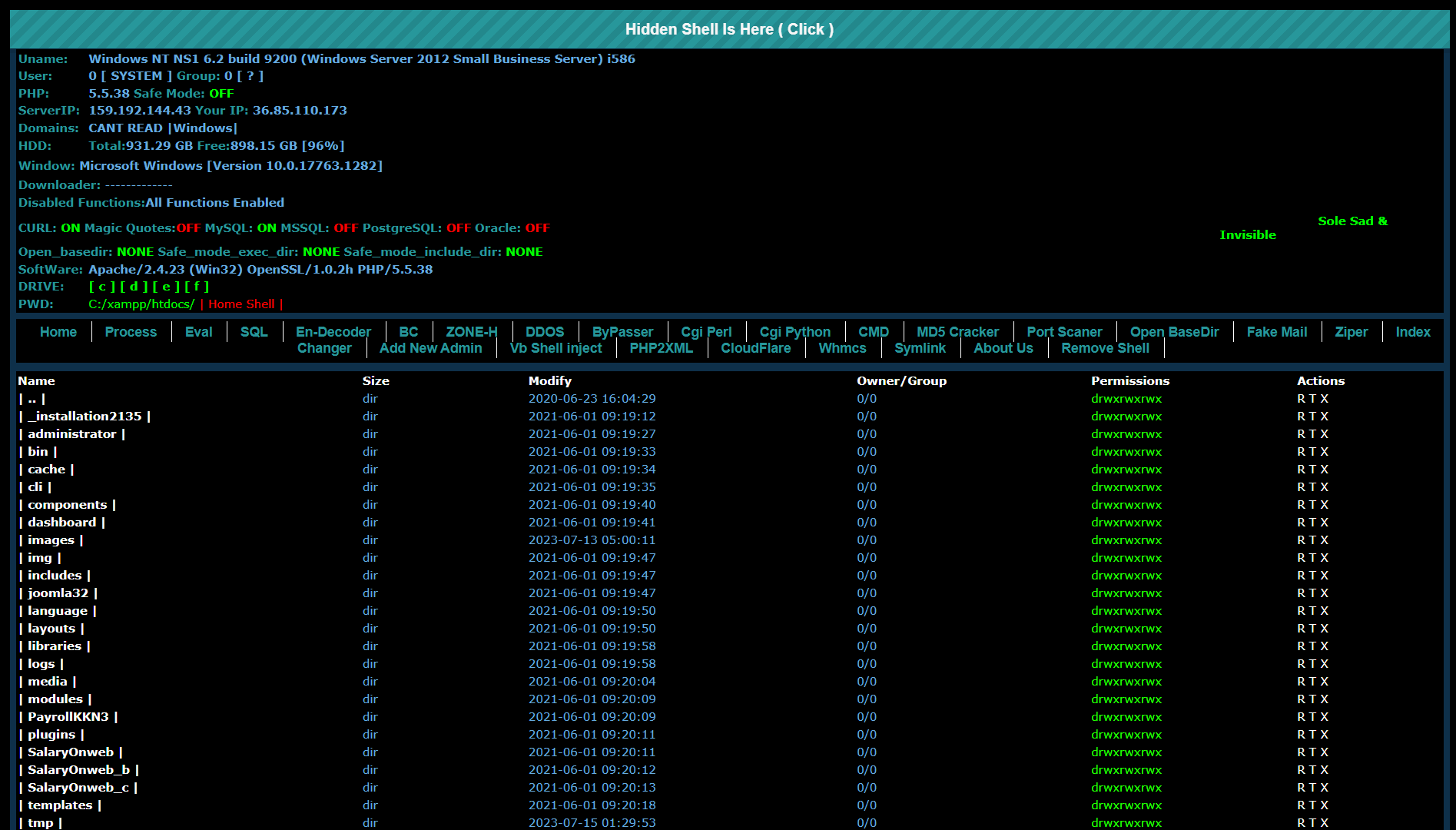
Task: Open the Cgi Perl menu item
Action: pyautogui.click(x=706, y=332)
